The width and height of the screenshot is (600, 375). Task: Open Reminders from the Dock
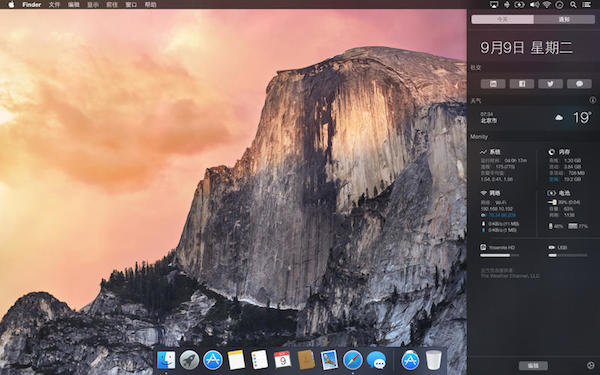[259, 360]
